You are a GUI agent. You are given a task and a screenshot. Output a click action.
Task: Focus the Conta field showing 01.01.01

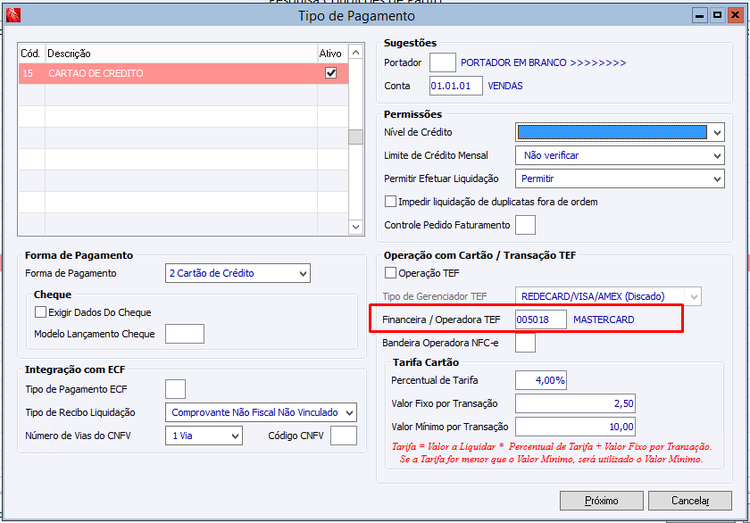pos(456,86)
